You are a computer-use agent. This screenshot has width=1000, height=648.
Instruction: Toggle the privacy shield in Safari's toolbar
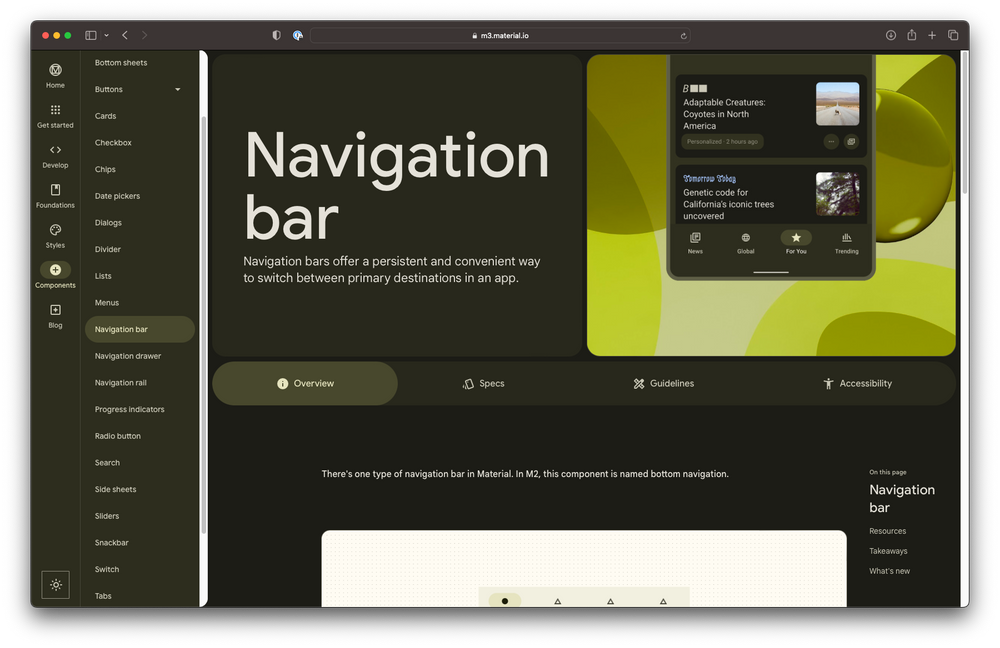(x=275, y=34)
